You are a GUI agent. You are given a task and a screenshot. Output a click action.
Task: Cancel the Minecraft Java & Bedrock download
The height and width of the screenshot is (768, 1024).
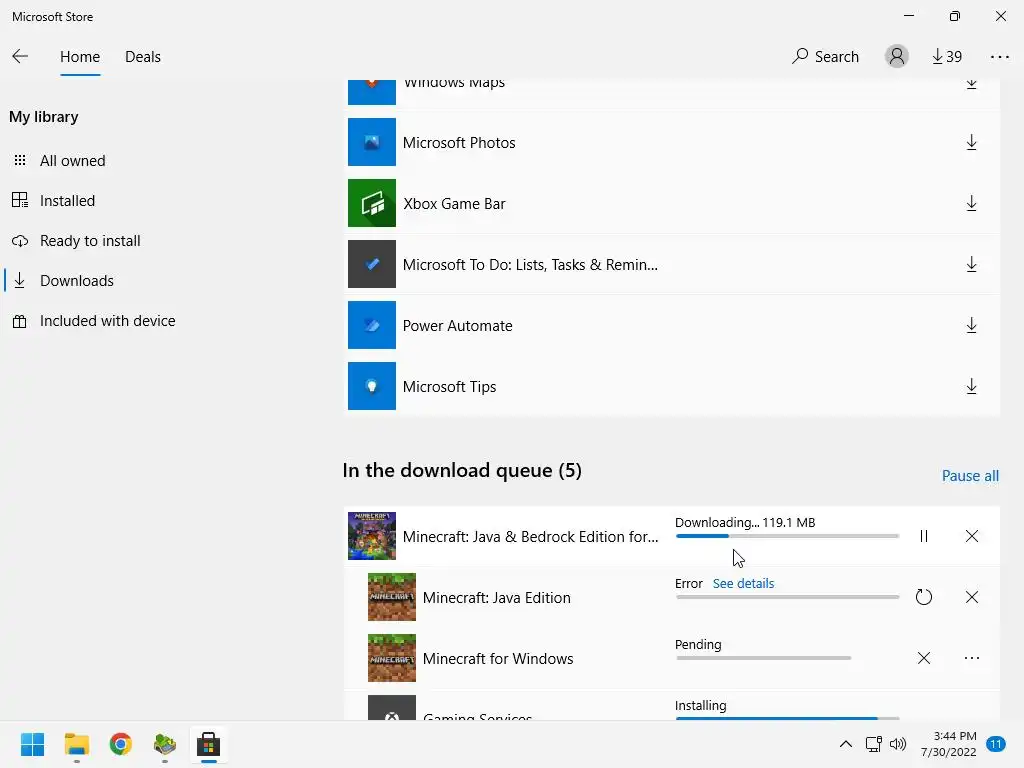tap(971, 536)
